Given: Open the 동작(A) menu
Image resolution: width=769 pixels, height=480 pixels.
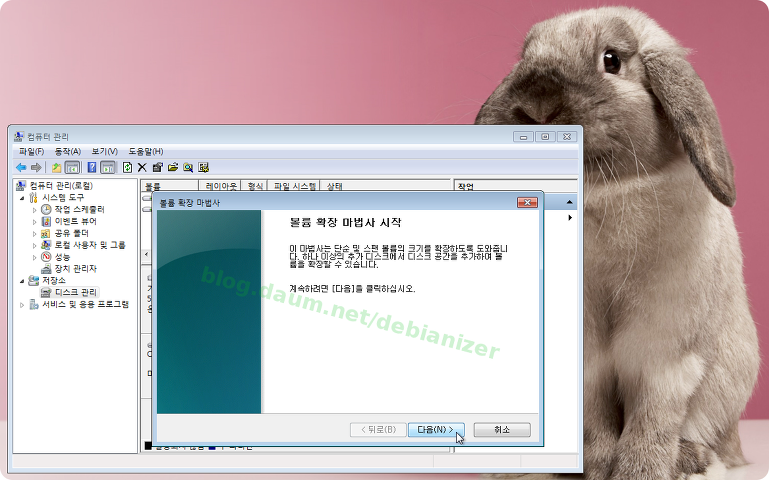Looking at the screenshot, I should coord(68,152).
